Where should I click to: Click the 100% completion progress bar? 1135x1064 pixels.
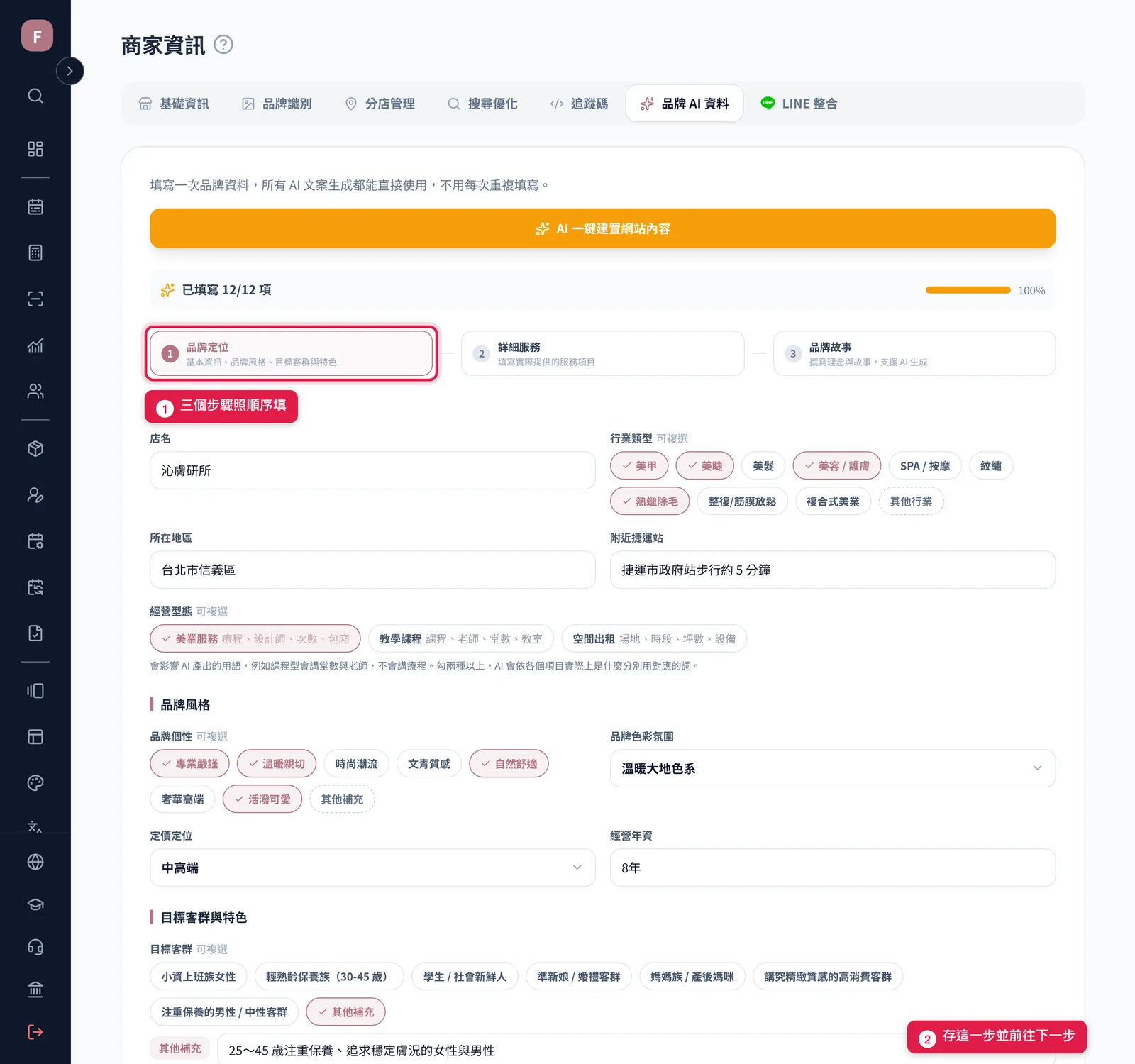tap(968, 290)
